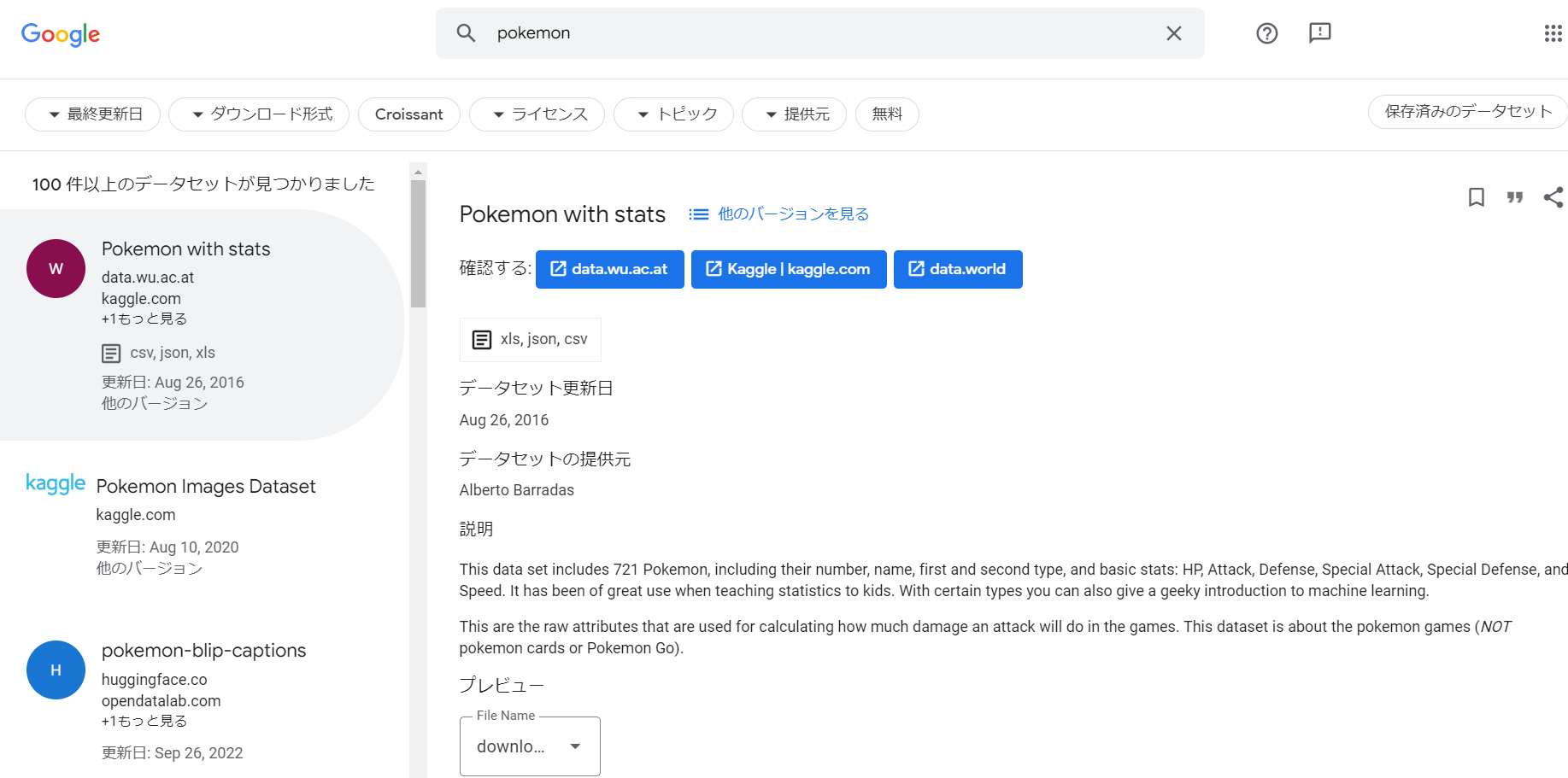This screenshot has width=1568, height=778.
Task: Click 更新日: Sep 26, 2022 text
Action: (173, 753)
